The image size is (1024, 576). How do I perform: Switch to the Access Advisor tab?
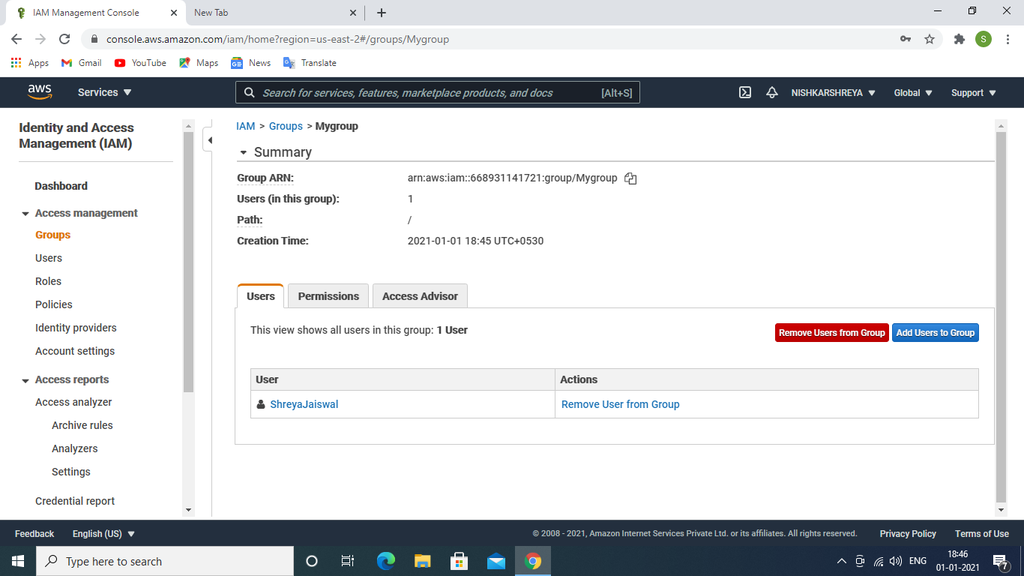420,295
